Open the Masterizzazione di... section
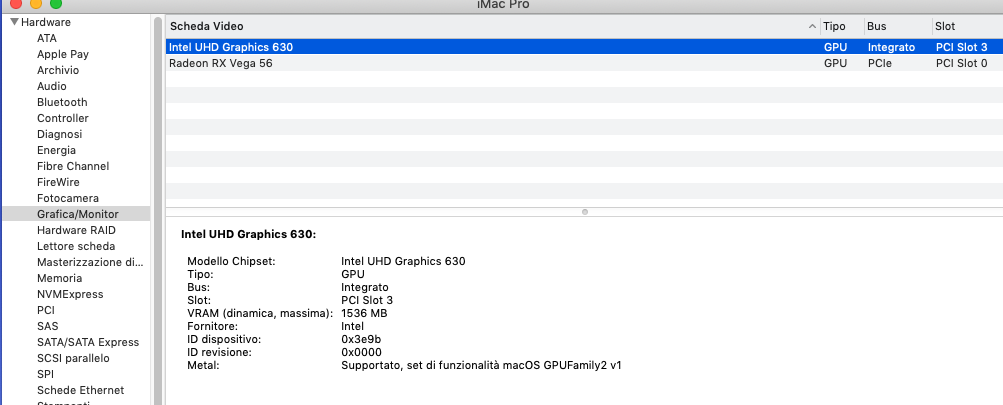The image size is (1003, 405). point(90,262)
